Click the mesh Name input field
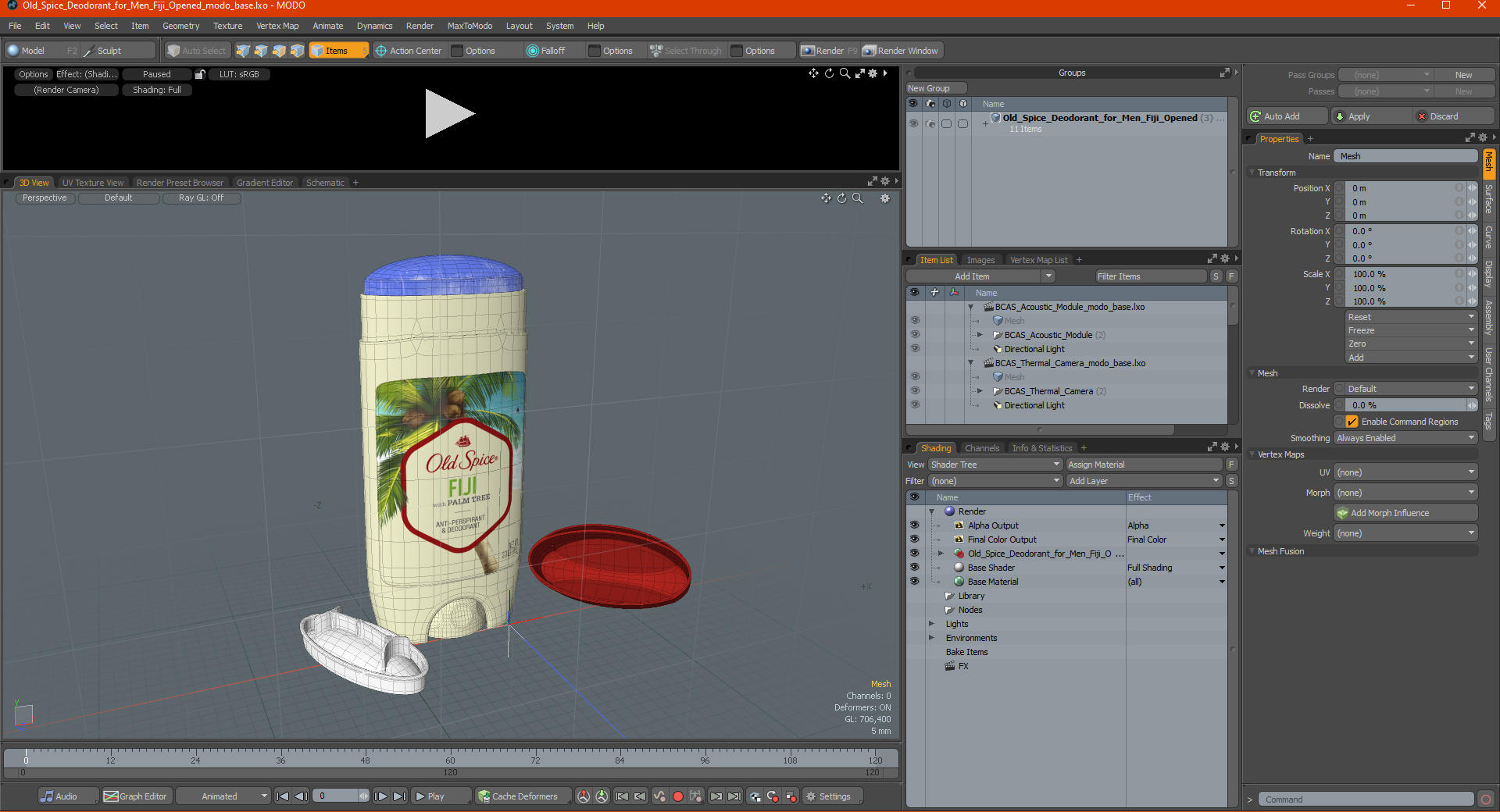1500x812 pixels. (x=1405, y=156)
